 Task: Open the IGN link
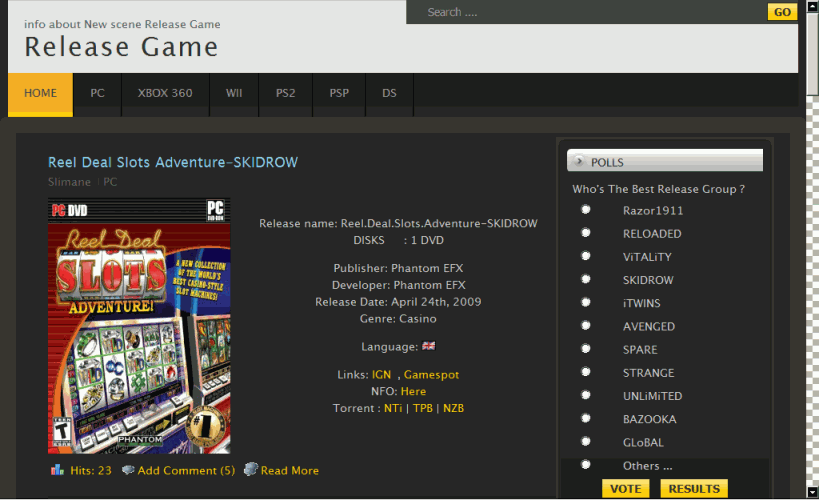point(381,375)
